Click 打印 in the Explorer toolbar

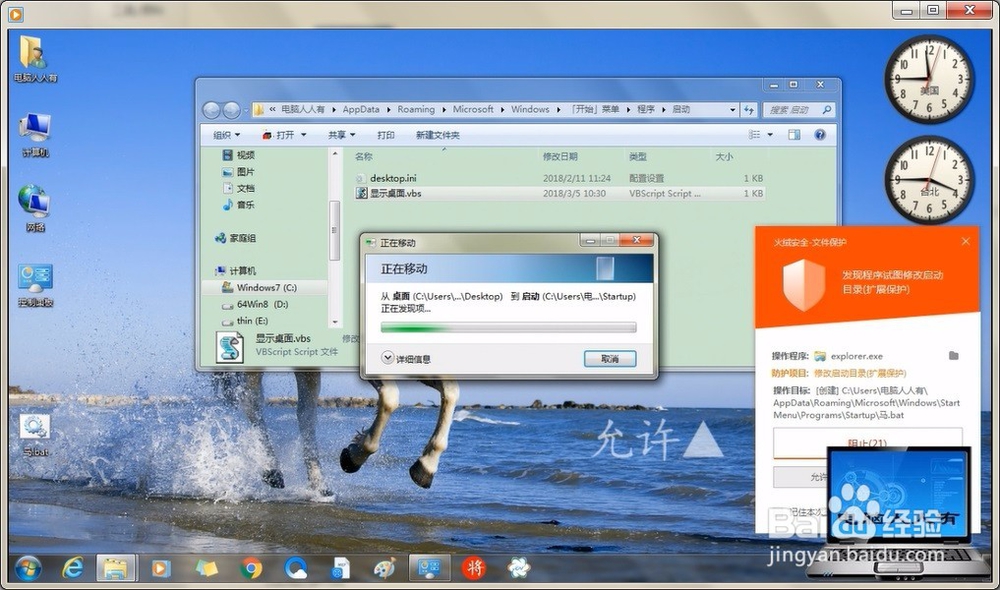(385, 135)
